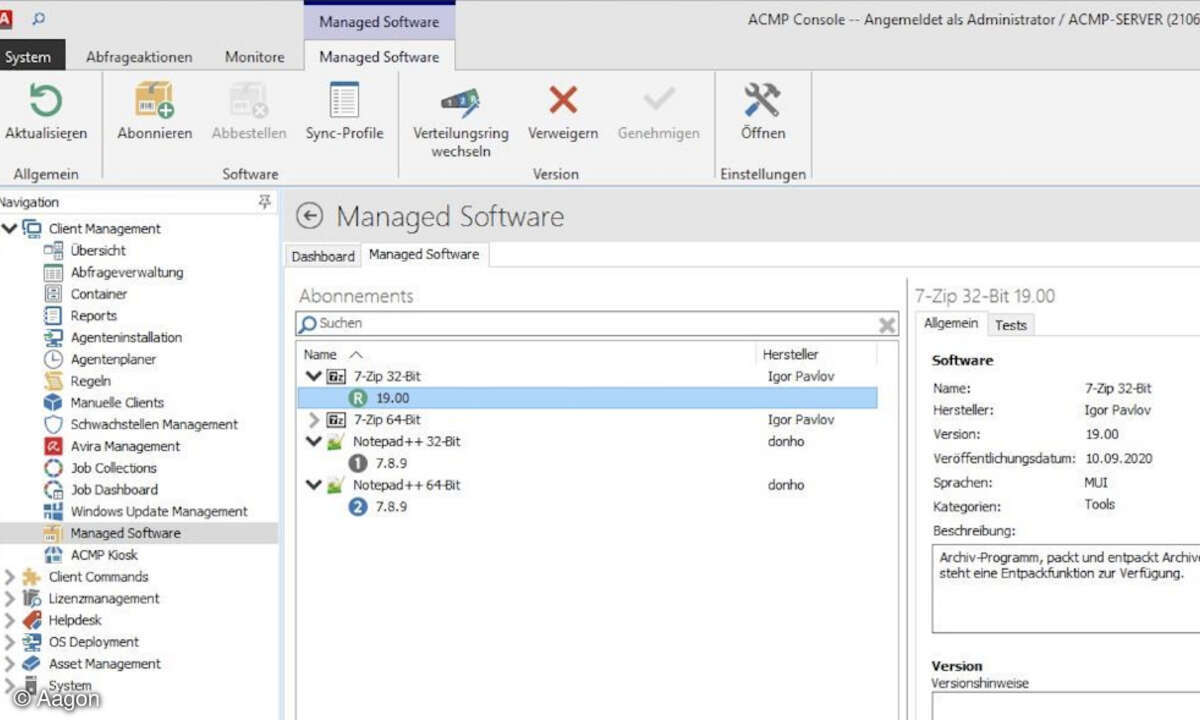Expand the Client Commands node
Viewport: 1200px width, 720px height.
point(10,576)
